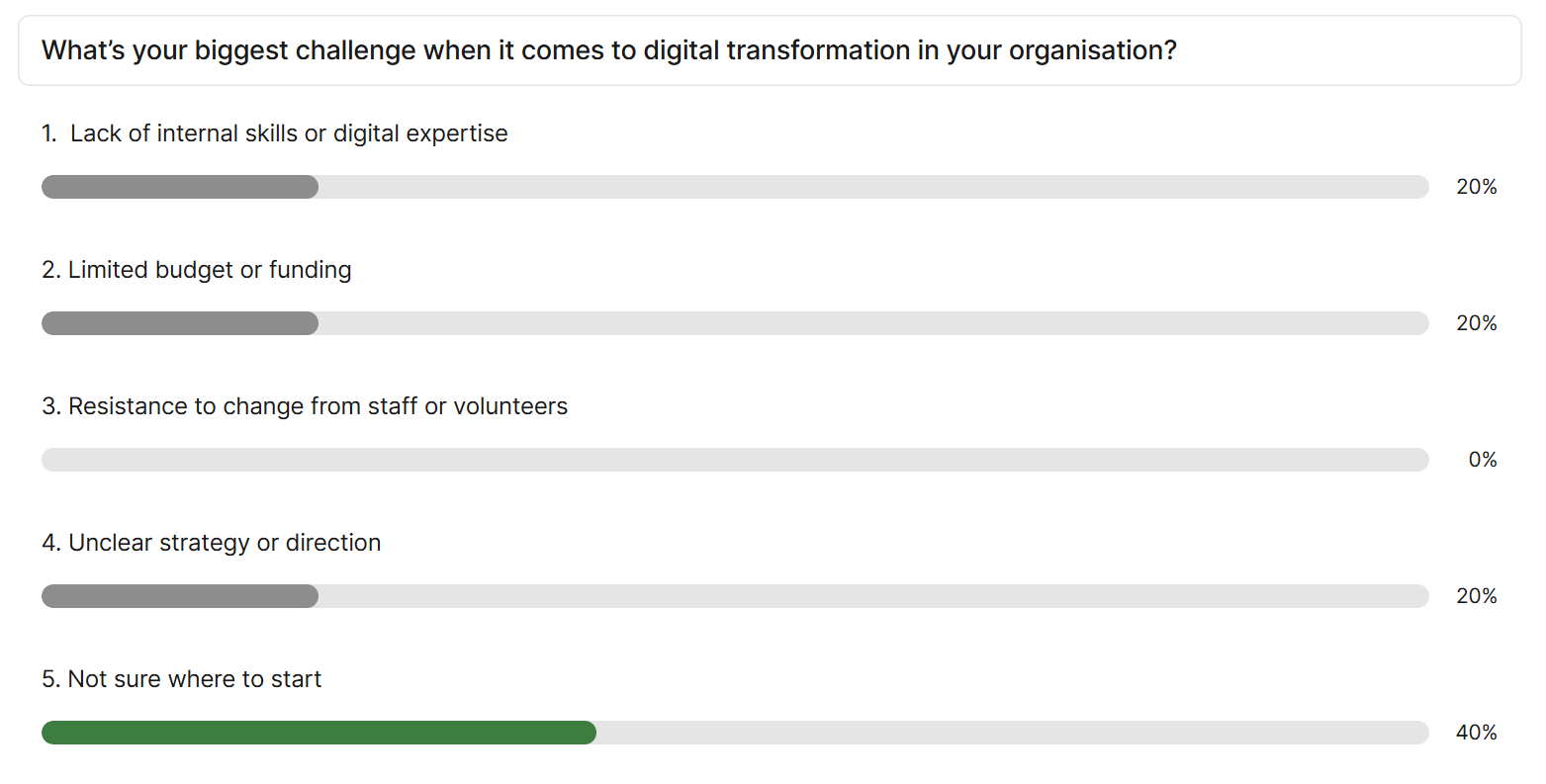Click the gray filled bar under Limited budget
The width and height of the screenshot is (1546, 784).
tap(180, 323)
